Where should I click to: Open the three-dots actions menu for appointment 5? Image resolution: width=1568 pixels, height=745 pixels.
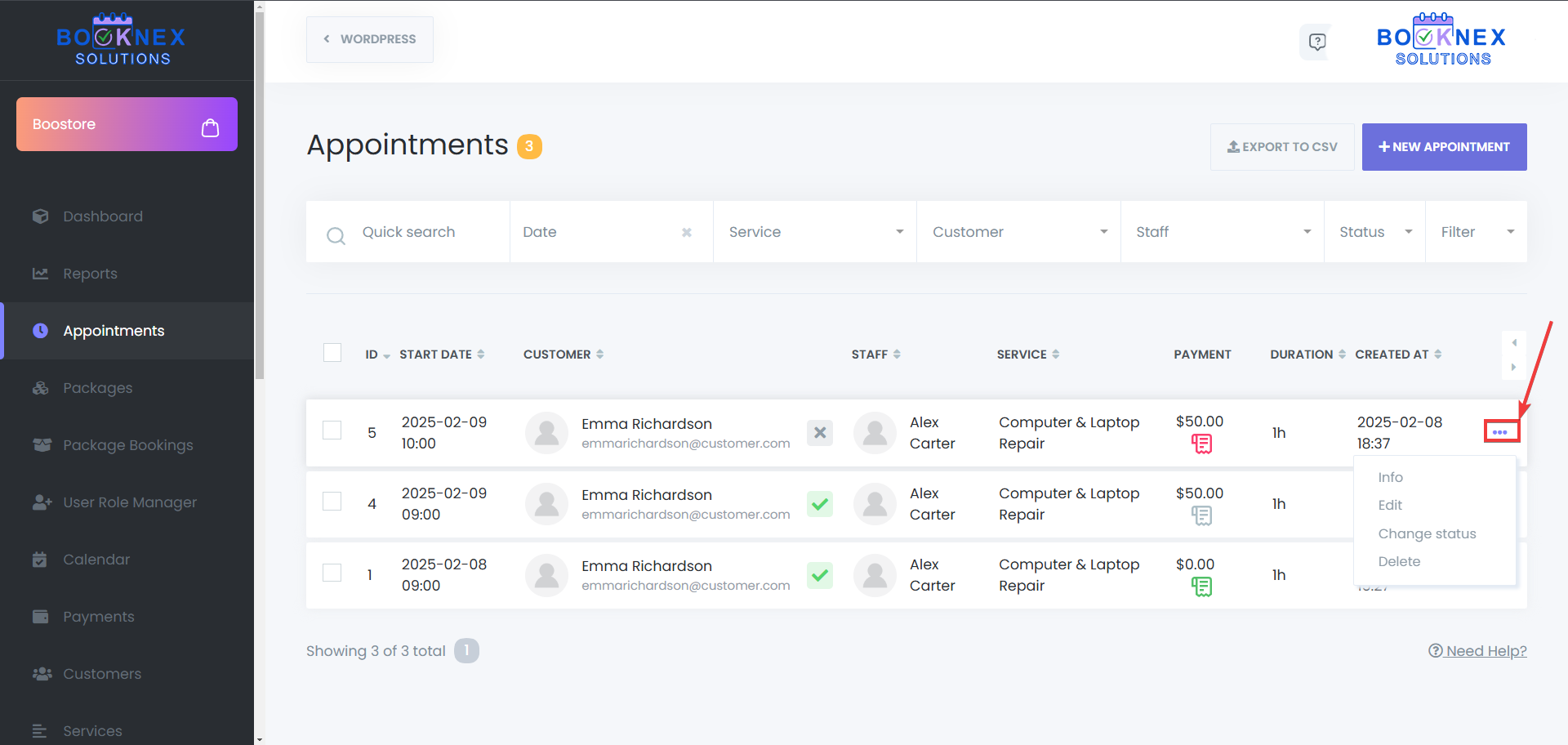[1499, 432]
